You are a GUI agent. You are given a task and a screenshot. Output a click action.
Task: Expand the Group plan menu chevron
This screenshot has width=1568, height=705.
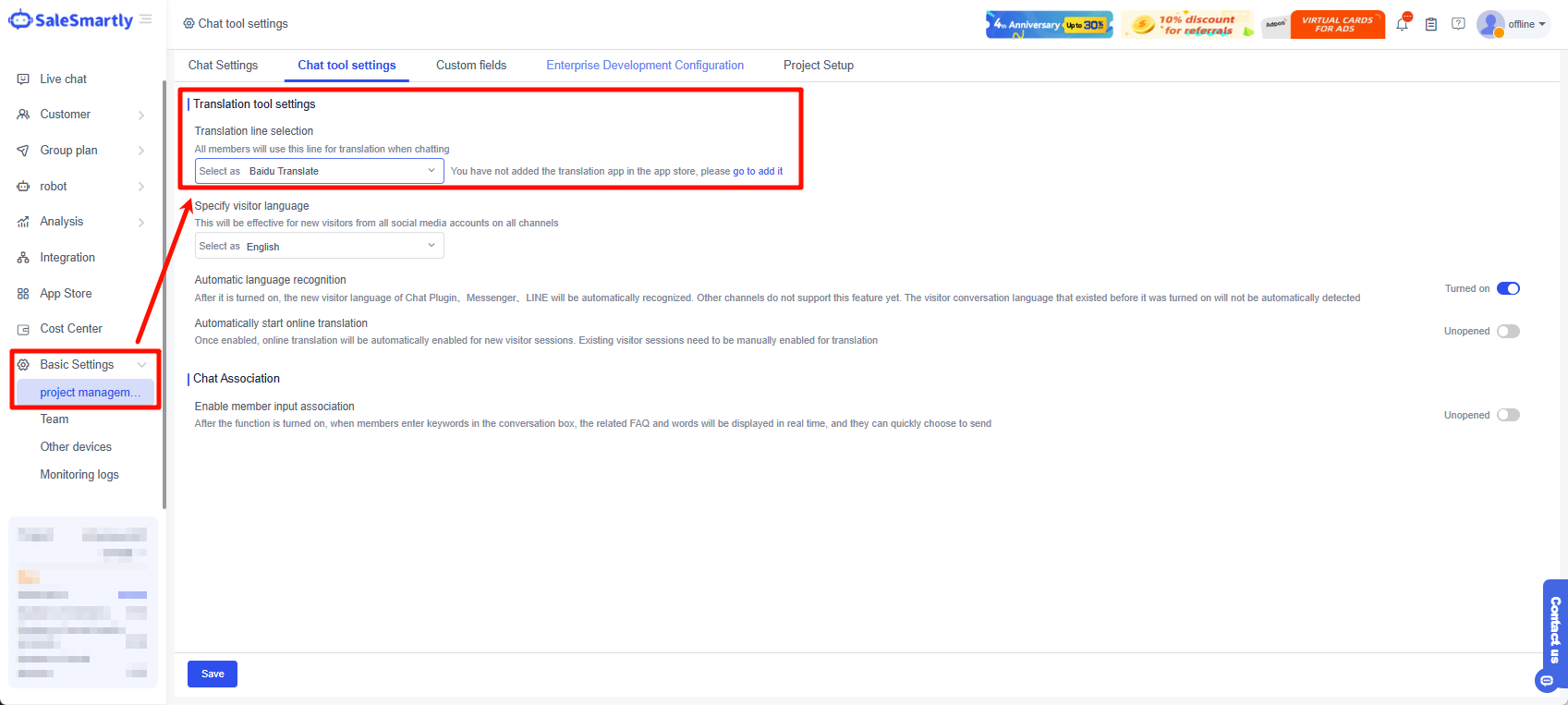pyautogui.click(x=141, y=151)
